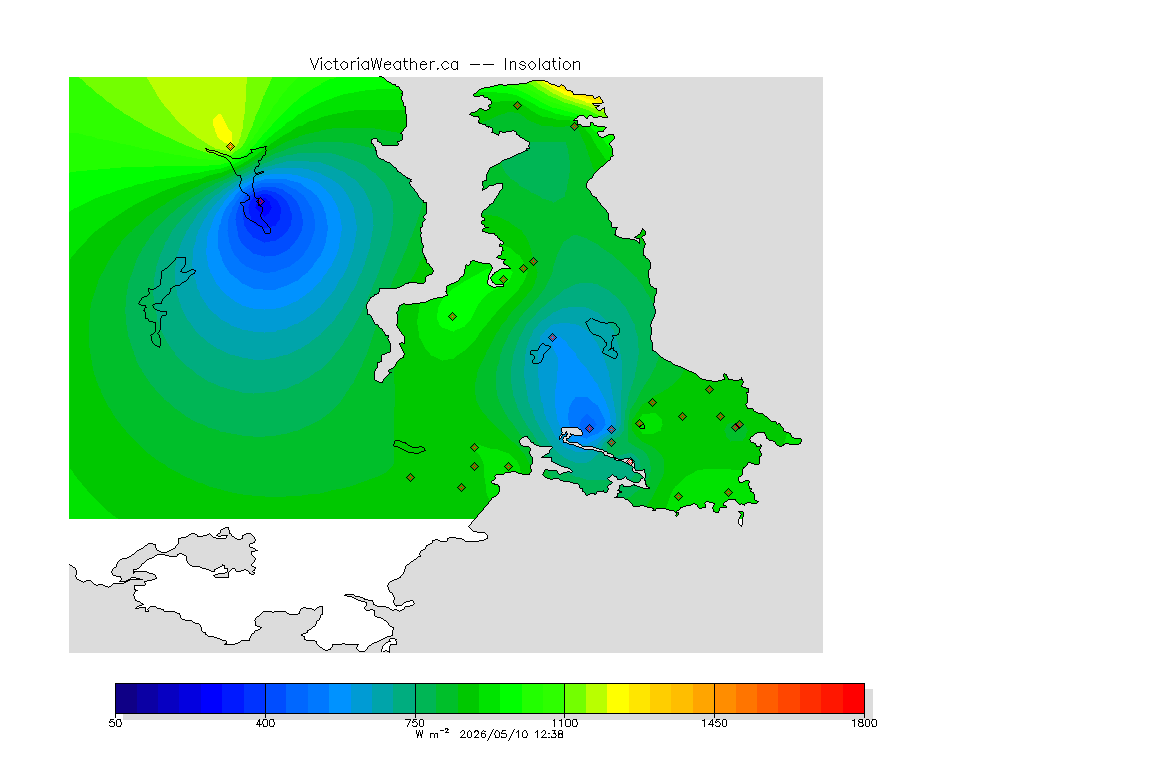
Task: Select the 50 label on the color scale
Action: click(x=115, y=723)
